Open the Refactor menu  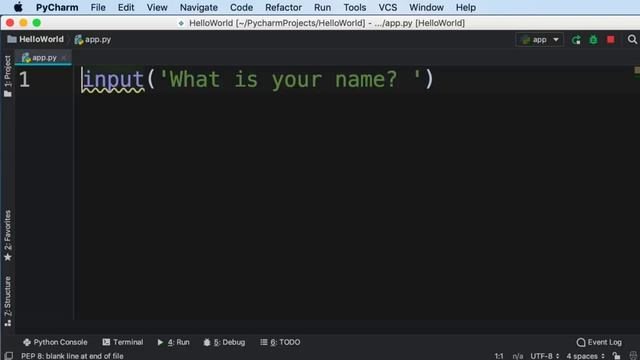point(283,7)
